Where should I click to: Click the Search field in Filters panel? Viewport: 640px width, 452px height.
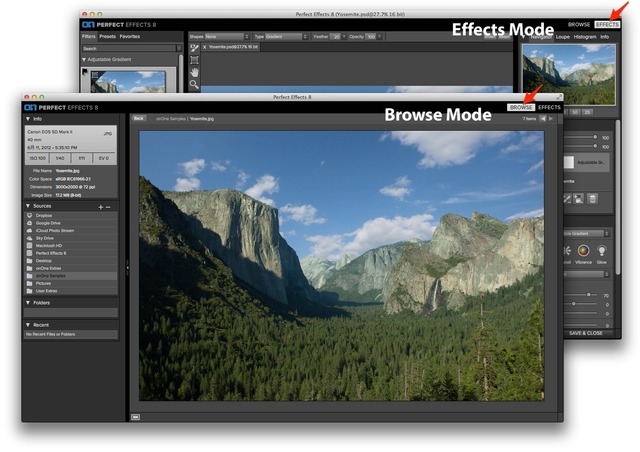click(129, 48)
